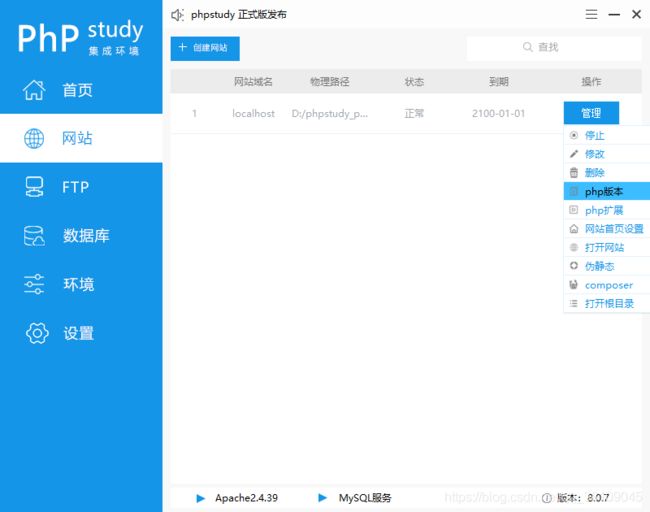This screenshot has width=650, height=512.
Task: Click the D:/phpstudy_p... path cell
Action: [330, 114]
